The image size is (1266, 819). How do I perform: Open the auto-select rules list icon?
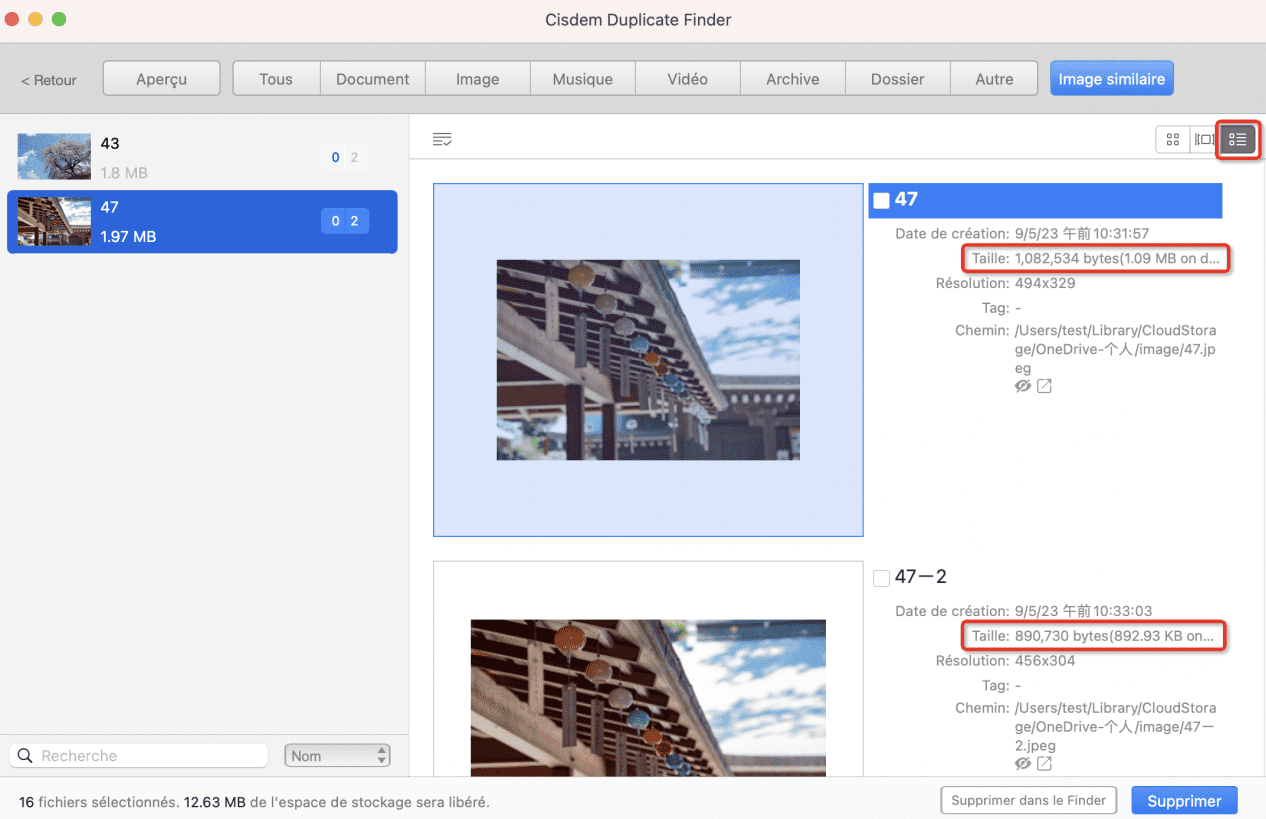442,140
